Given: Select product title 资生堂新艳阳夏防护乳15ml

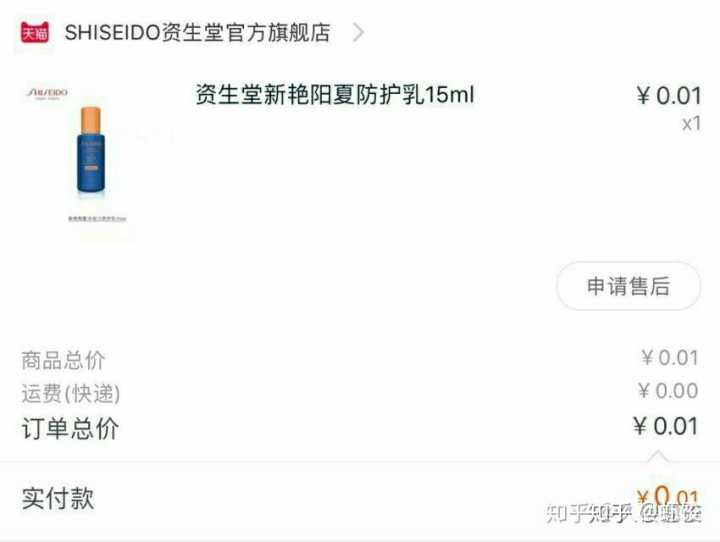Looking at the screenshot, I should point(335,95).
